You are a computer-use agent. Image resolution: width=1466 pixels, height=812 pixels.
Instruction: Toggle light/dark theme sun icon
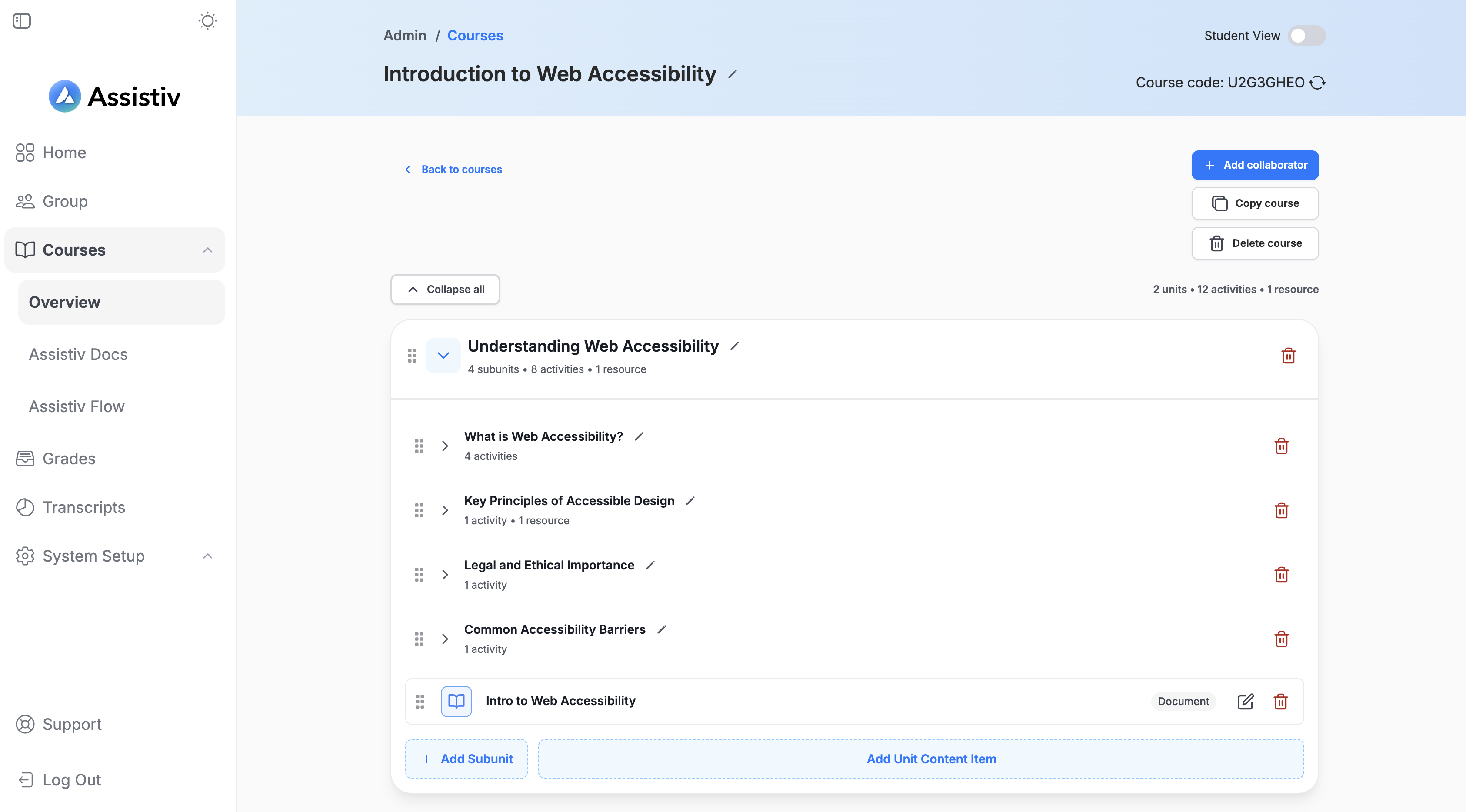[x=208, y=21]
